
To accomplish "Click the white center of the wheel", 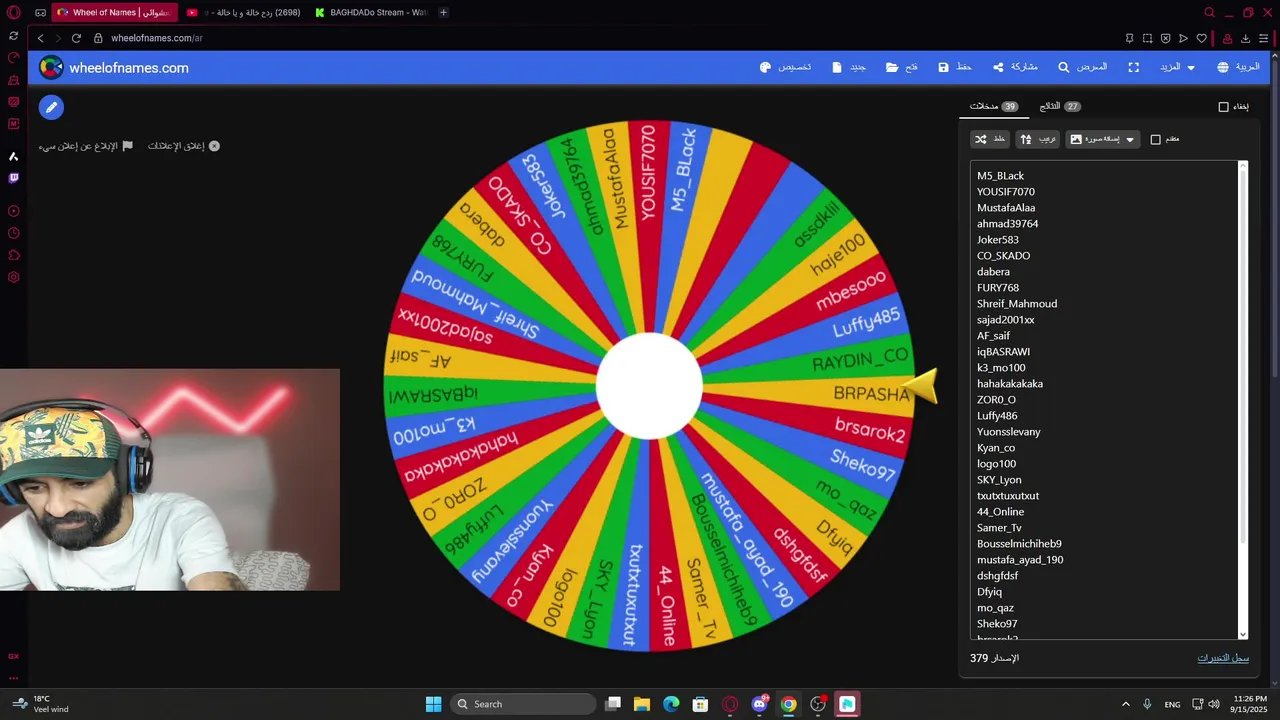I will [x=649, y=386].
